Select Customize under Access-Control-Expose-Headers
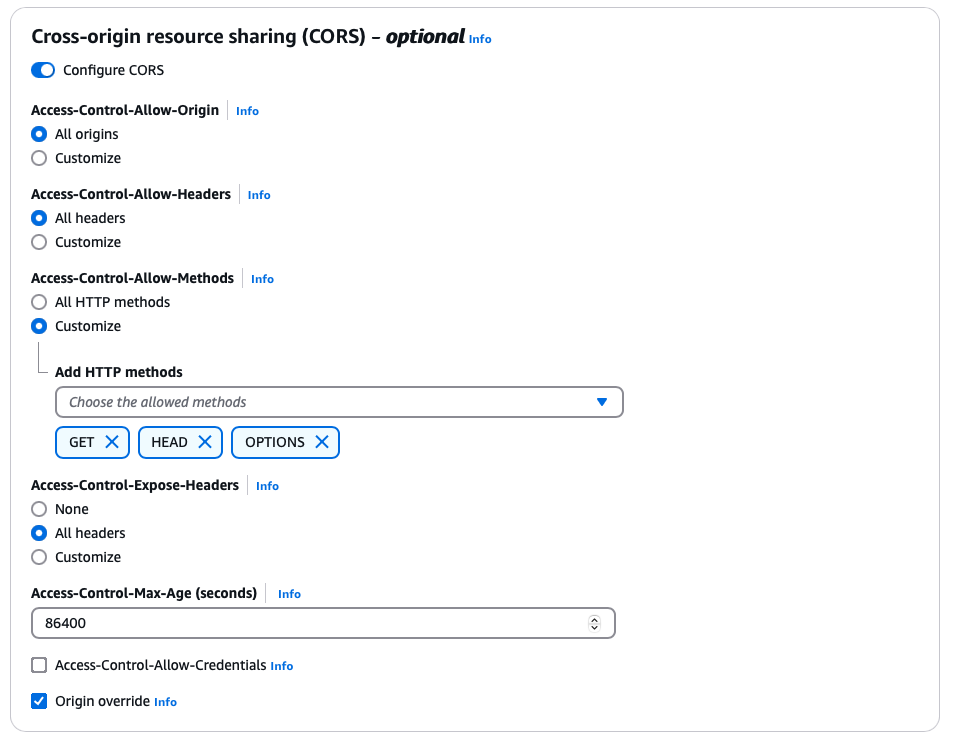 click(39, 557)
